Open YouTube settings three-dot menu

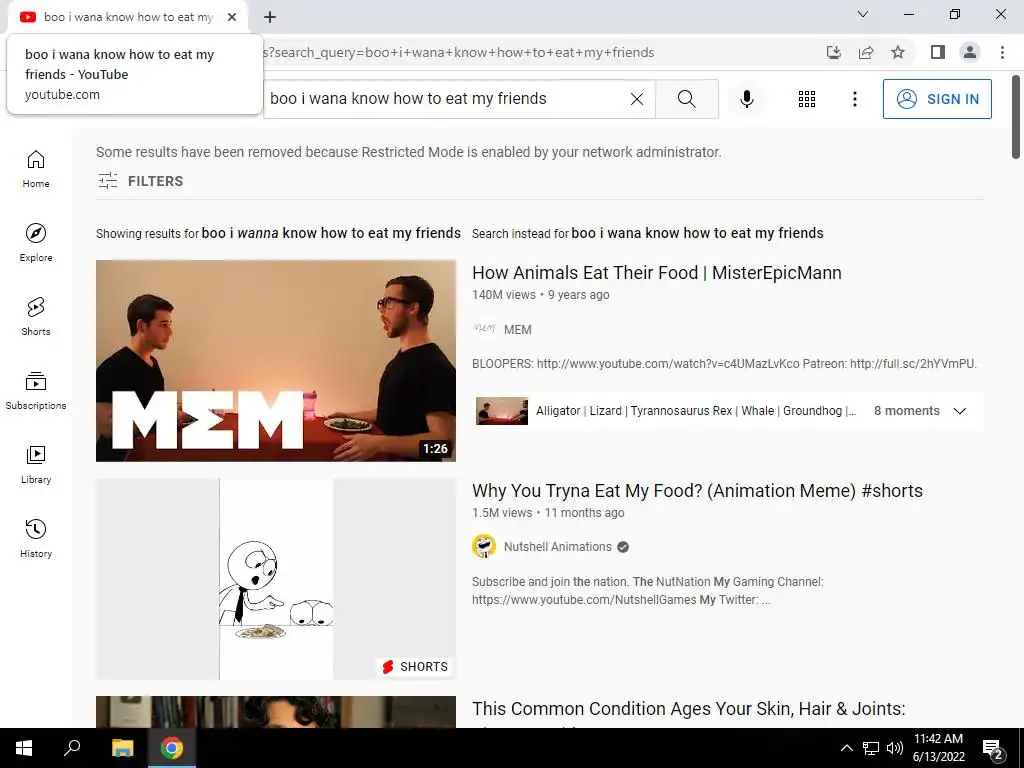[854, 99]
